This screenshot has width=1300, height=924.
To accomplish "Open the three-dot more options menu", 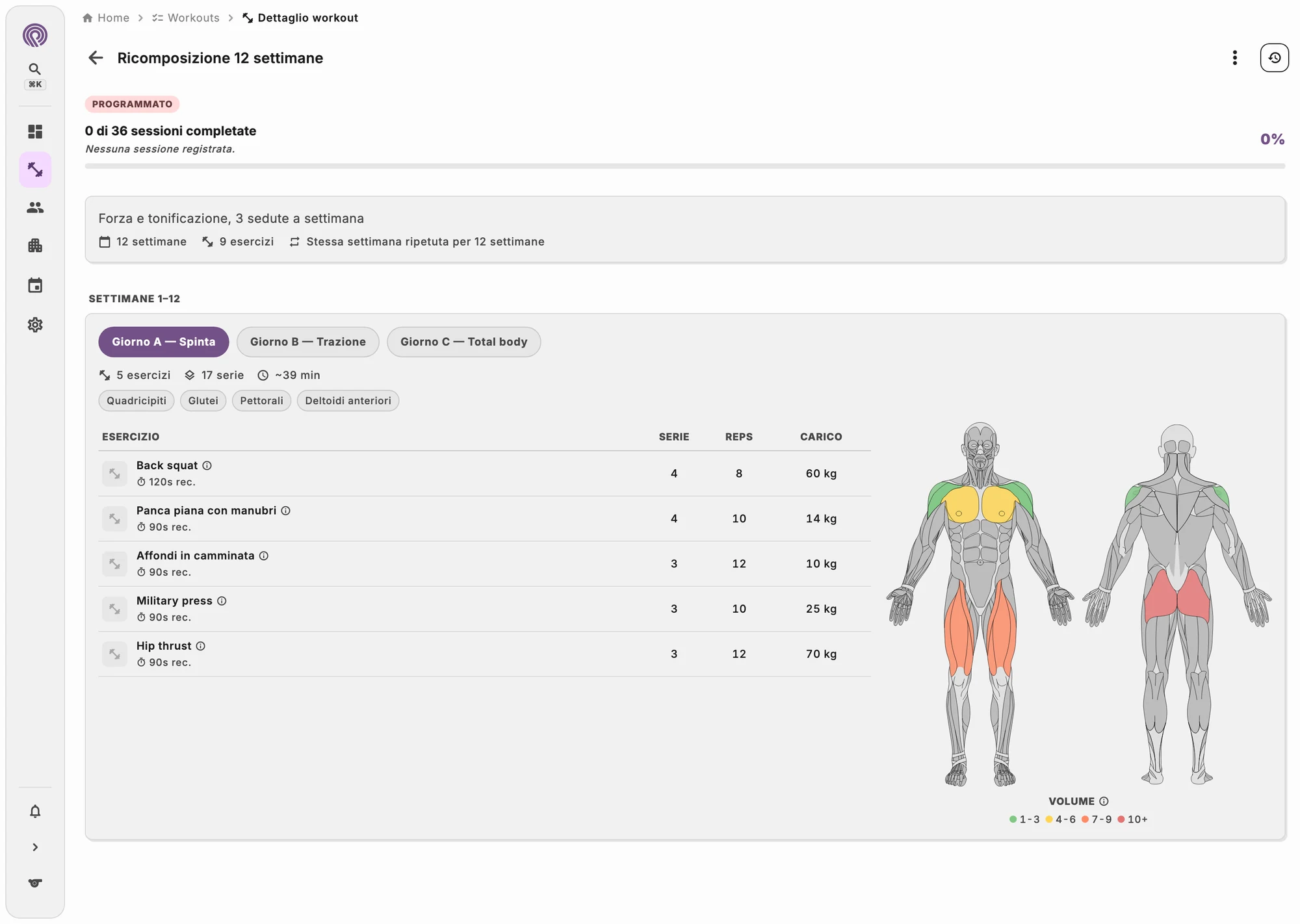I will 1234,58.
